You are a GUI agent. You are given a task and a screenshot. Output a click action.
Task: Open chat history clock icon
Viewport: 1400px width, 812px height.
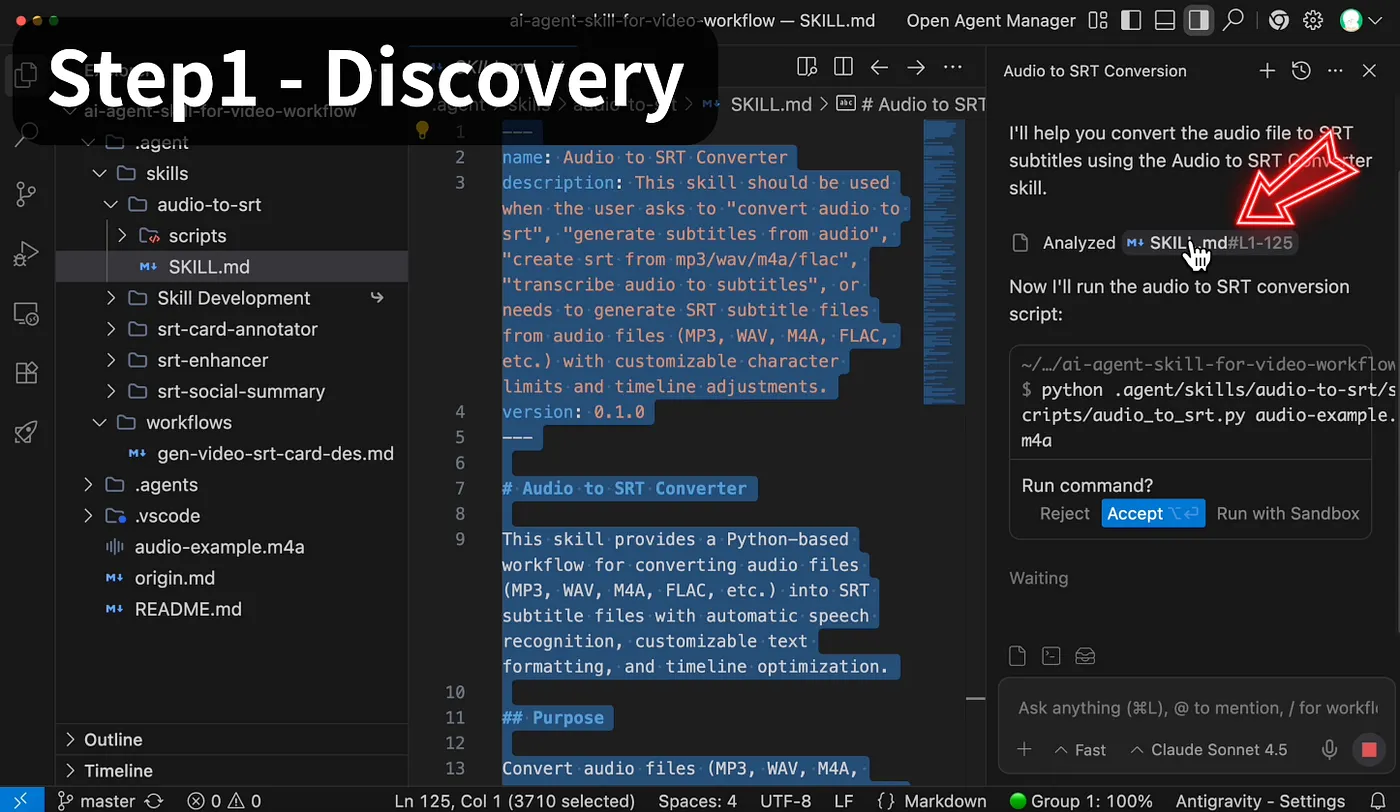pos(1301,71)
